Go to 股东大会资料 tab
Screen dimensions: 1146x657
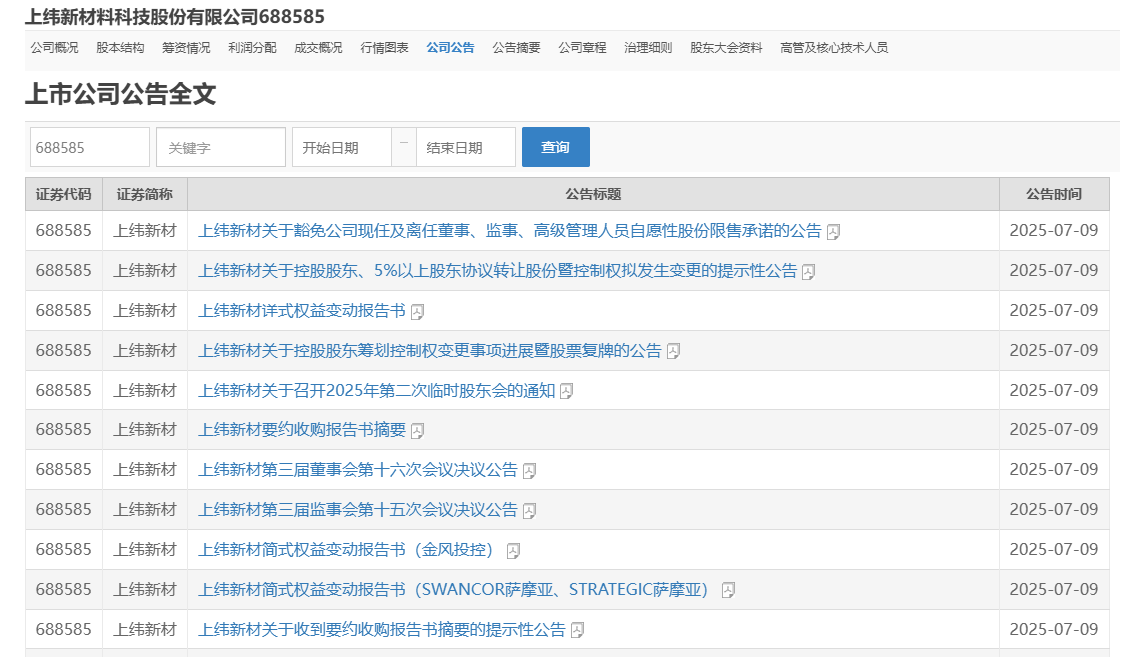(x=726, y=47)
